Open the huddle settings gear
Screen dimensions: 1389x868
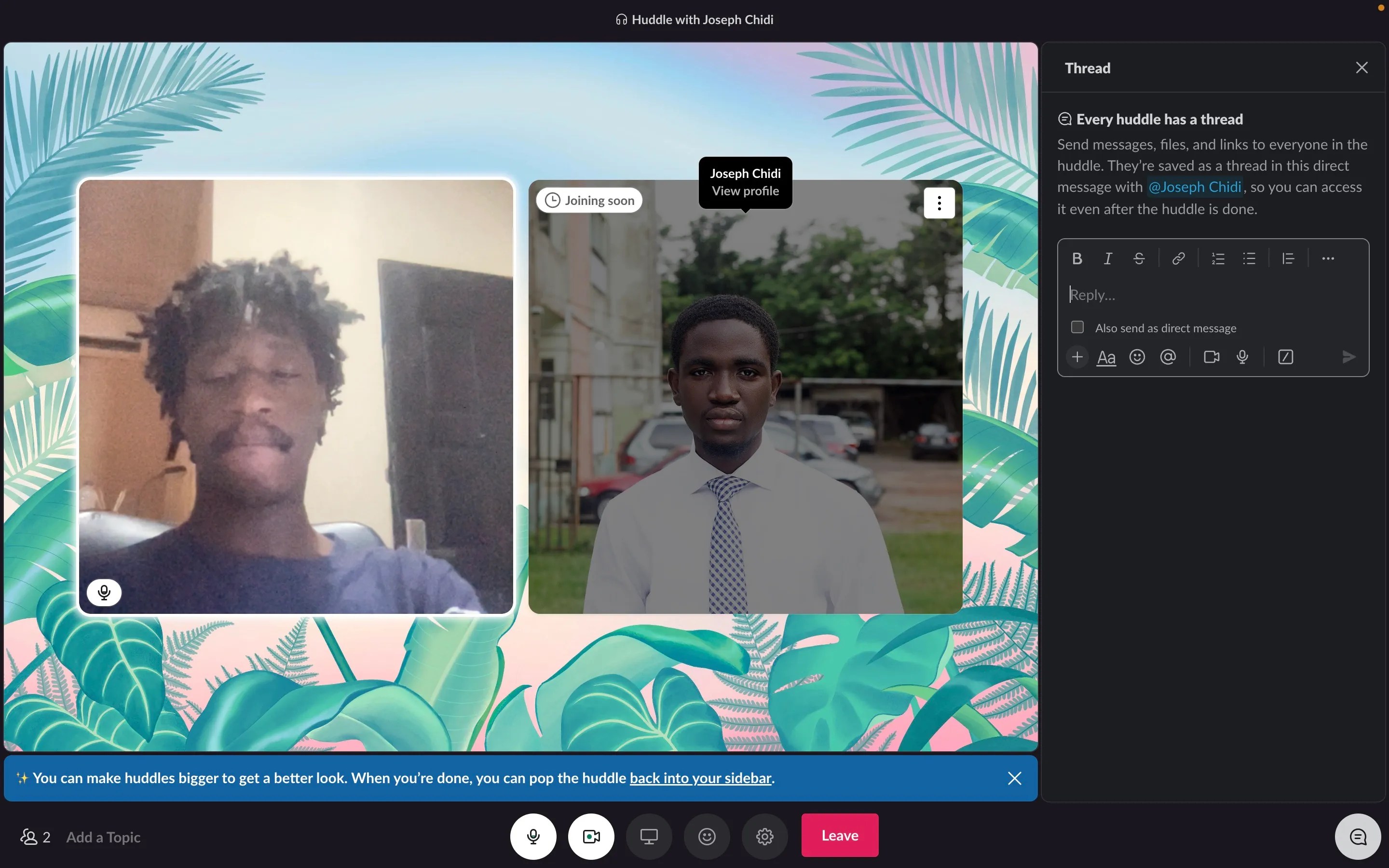(x=764, y=836)
